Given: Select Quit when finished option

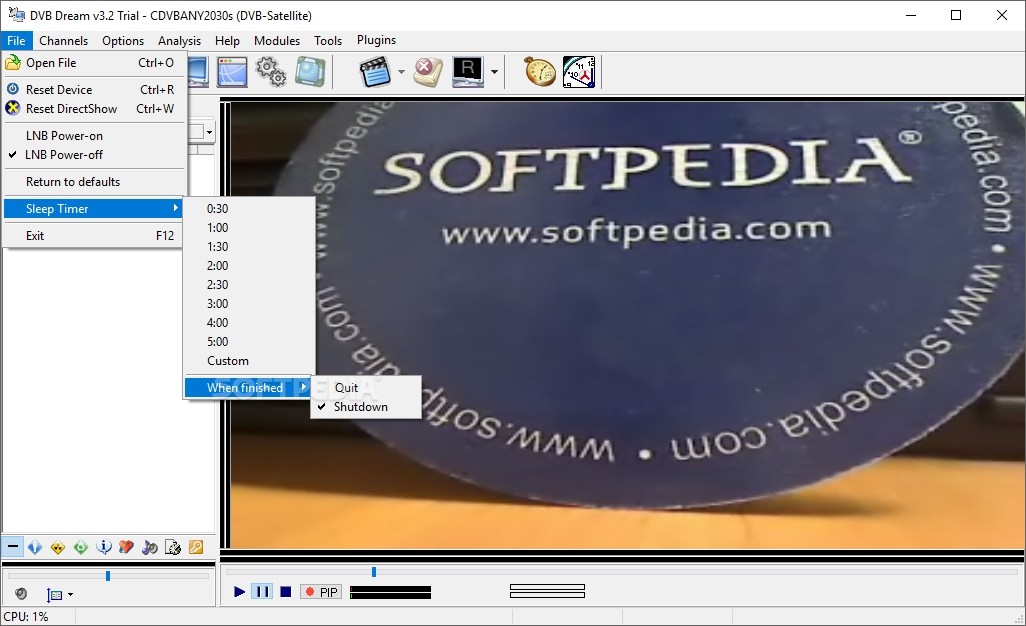Looking at the screenshot, I should pyautogui.click(x=366, y=388).
